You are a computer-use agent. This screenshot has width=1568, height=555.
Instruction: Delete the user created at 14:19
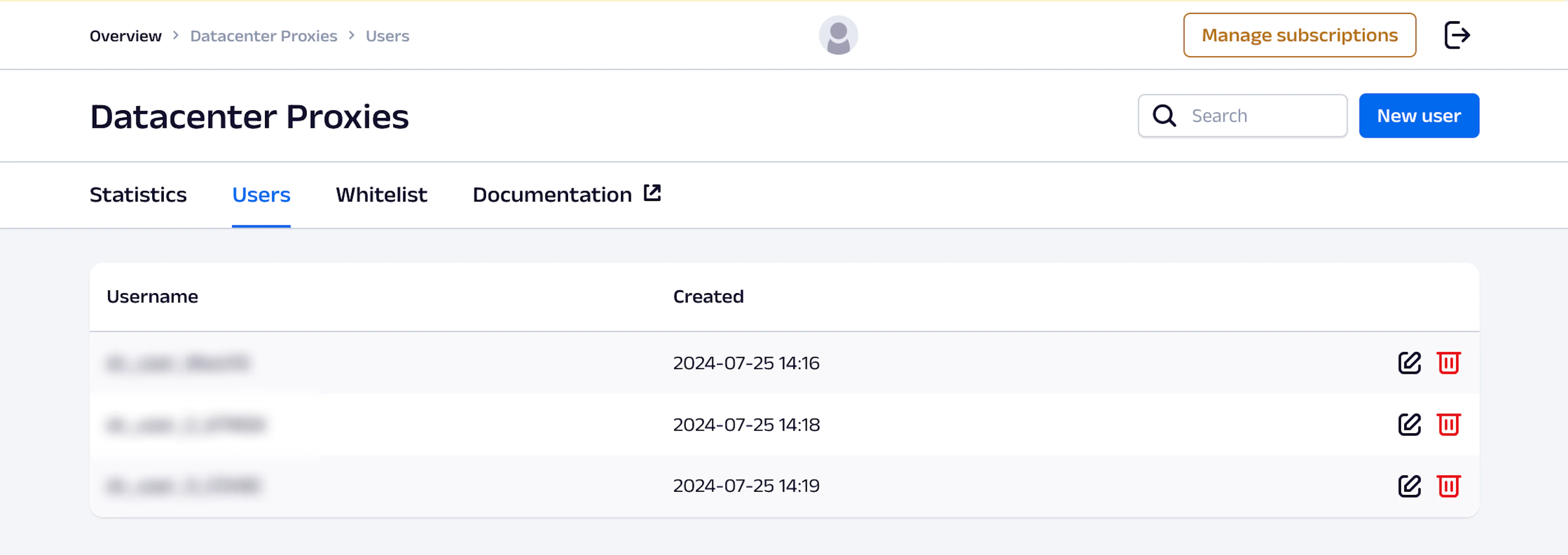(x=1449, y=486)
